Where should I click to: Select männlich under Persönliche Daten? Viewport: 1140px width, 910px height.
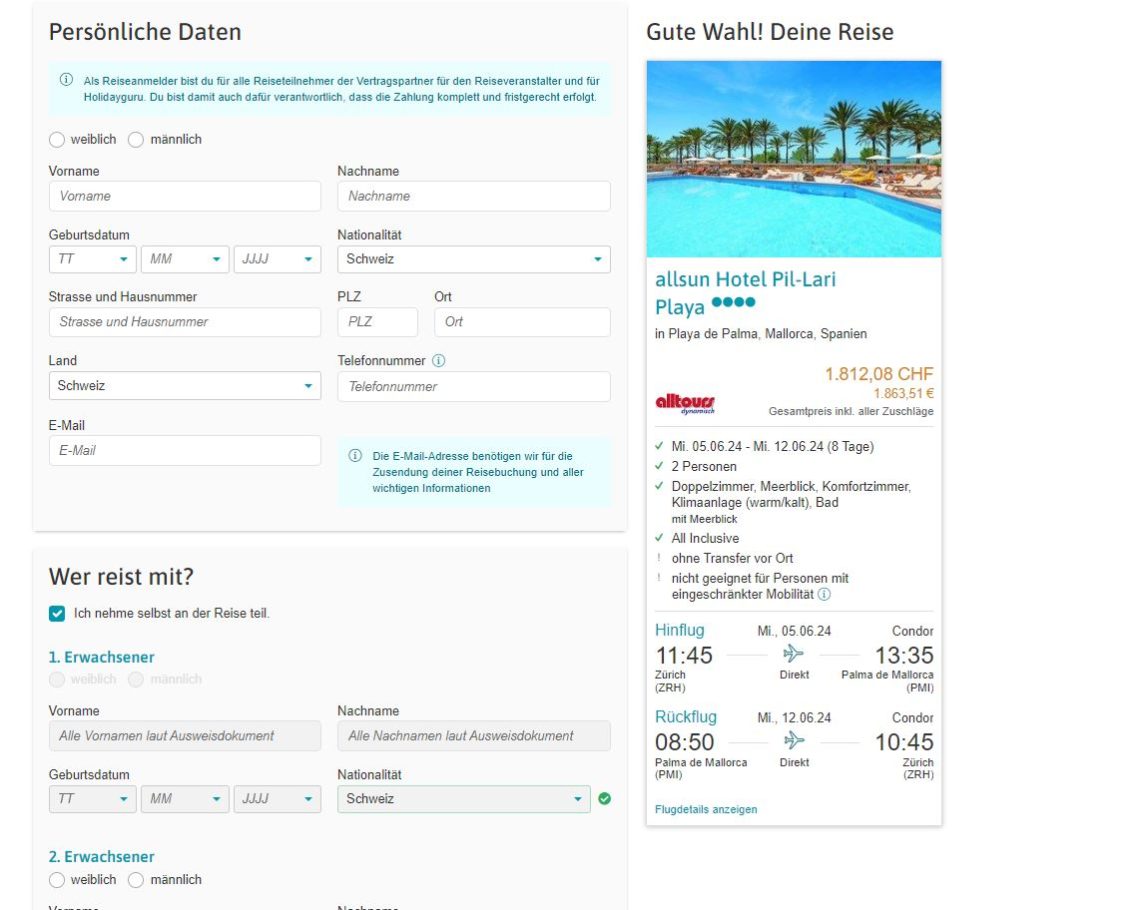136,140
